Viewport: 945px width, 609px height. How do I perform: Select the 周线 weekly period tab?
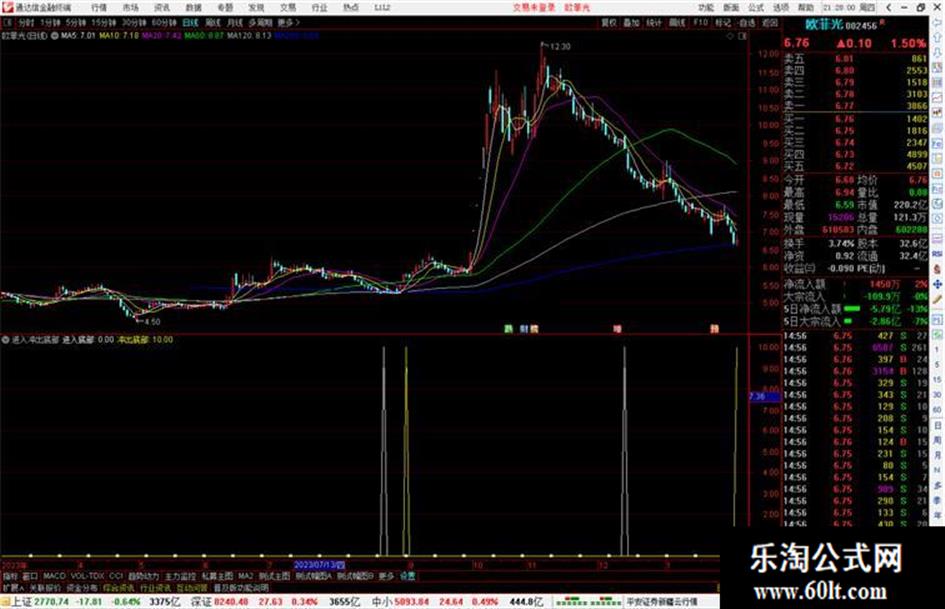(x=213, y=23)
